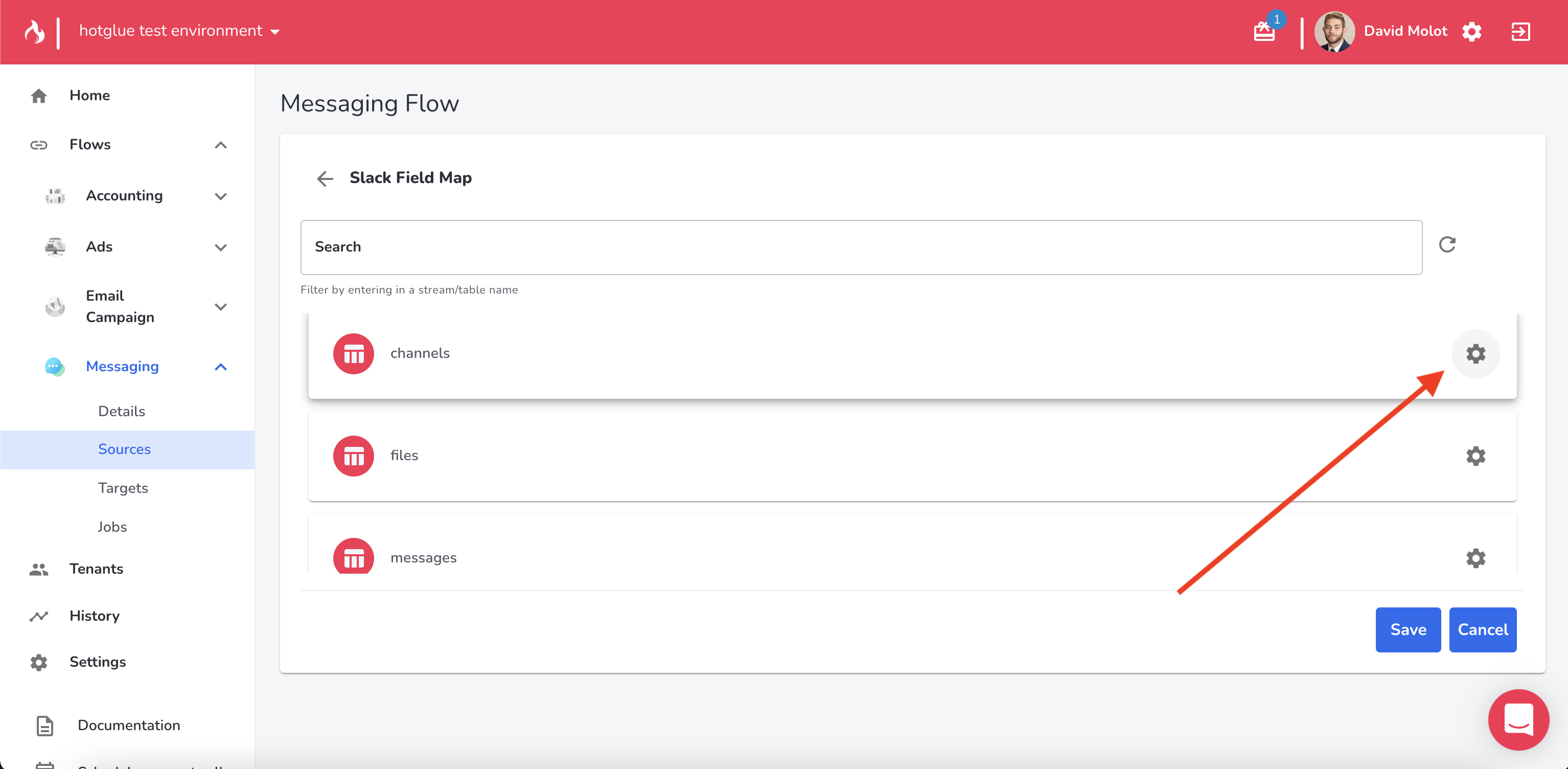Click the logout icon in header
Screen dimensions: 1568x769
[x=1520, y=31]
